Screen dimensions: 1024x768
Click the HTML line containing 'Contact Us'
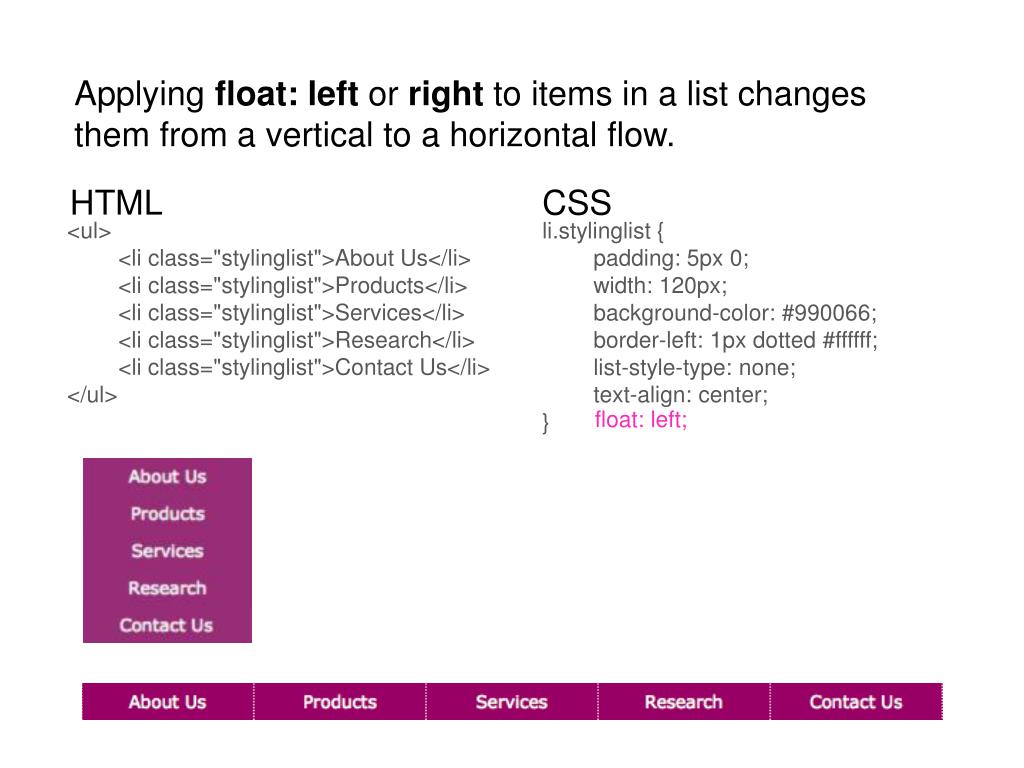304,368
